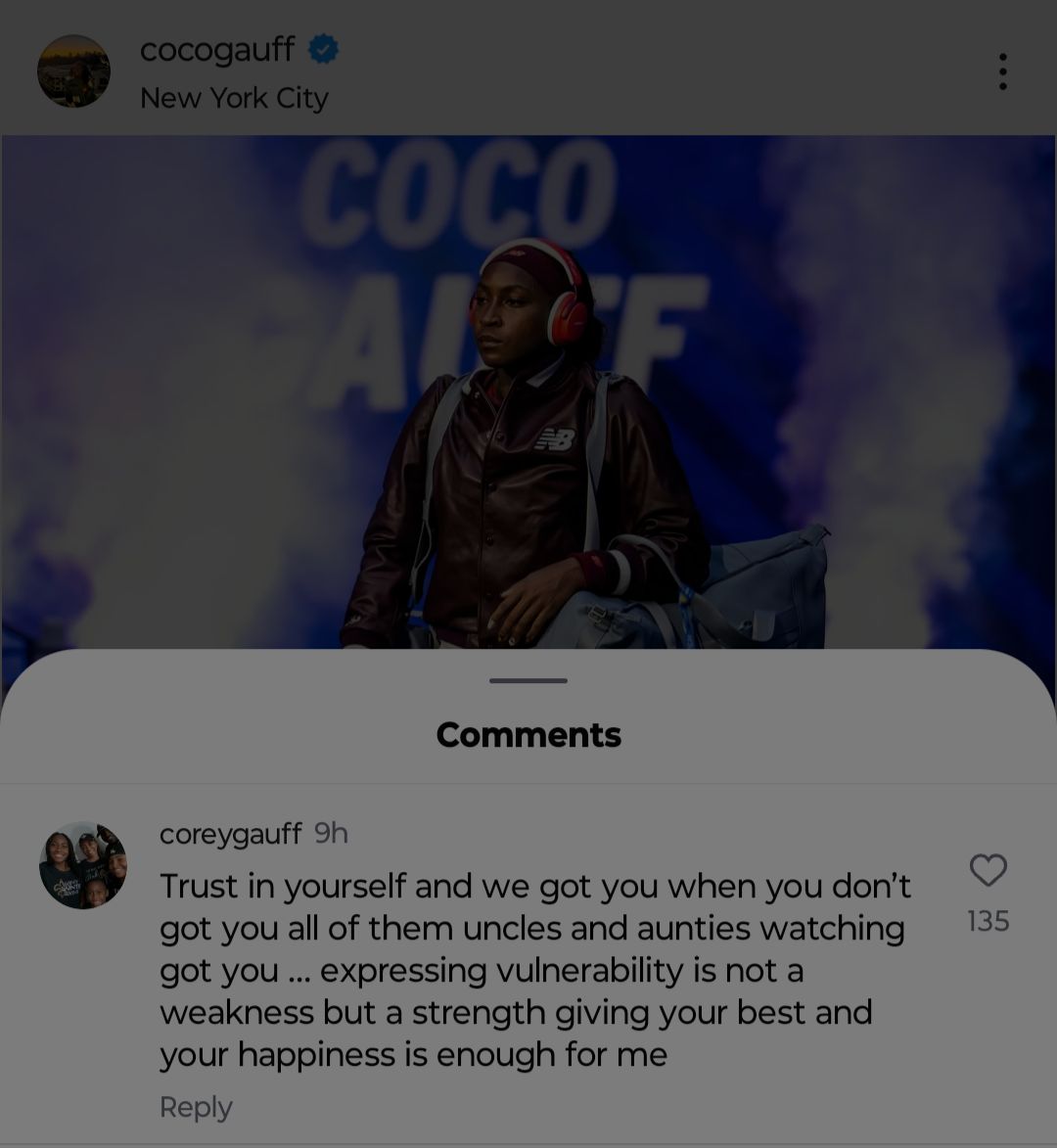Open the coreygauff commenter username
The width and height of the screenshot is (1057, 1148).
point(230,834)
